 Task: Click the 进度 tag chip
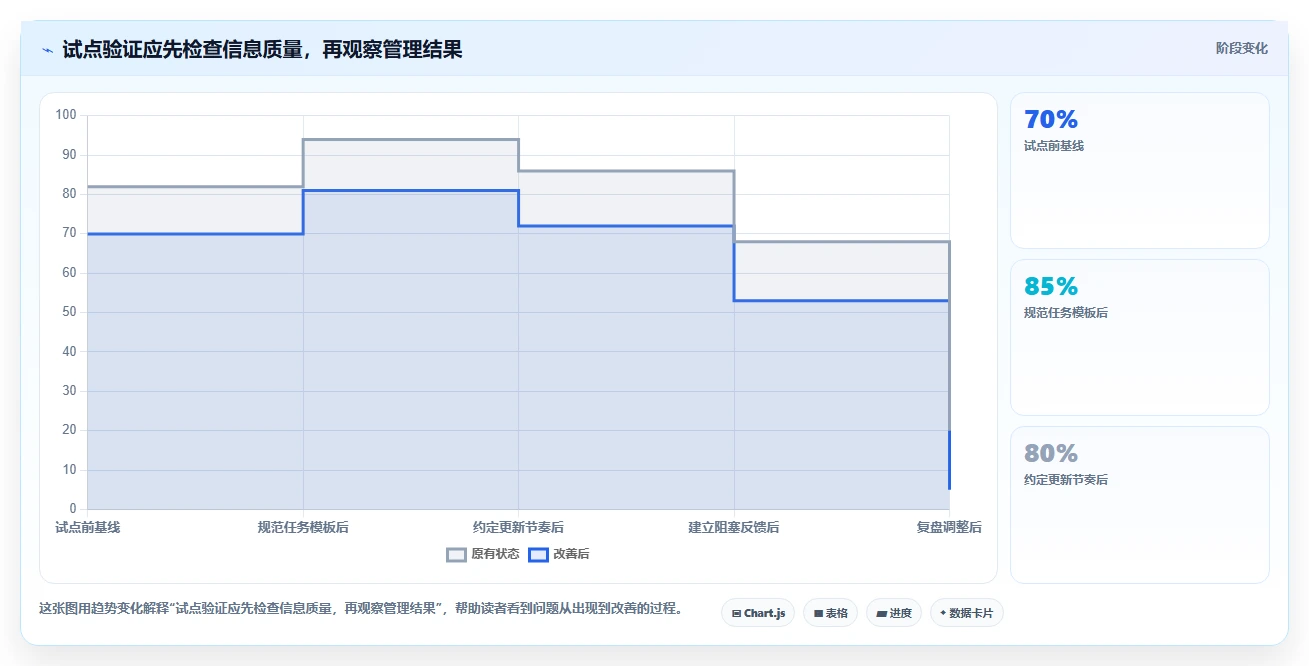click(894, 613)
